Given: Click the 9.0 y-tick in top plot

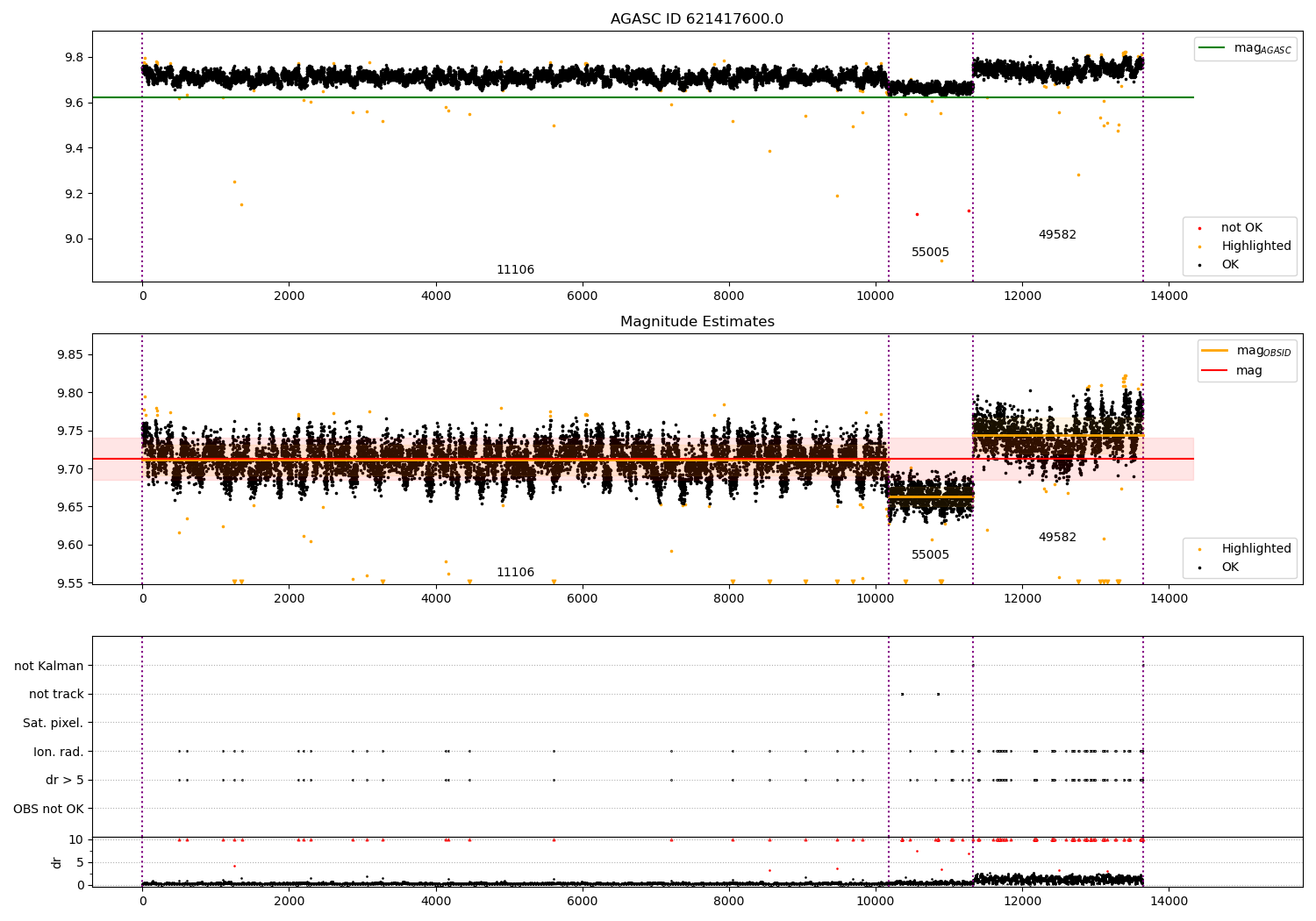Looking at the screenshot, I should [73, 239].
